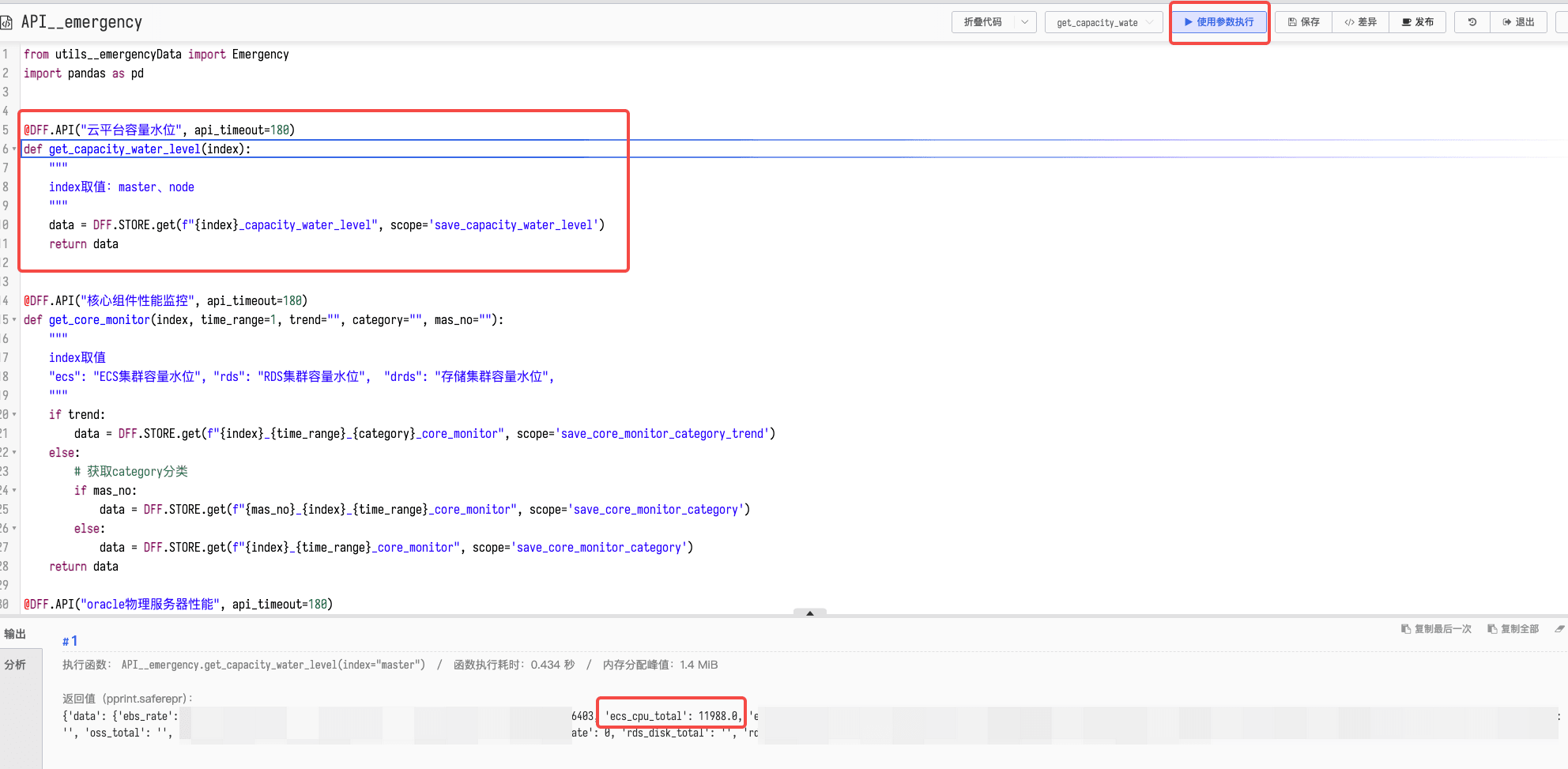Viewport: 1568px width, 769px height.
Task: Click the 'save_capacity_water_level' scope string
Action: tap(514, 224)
